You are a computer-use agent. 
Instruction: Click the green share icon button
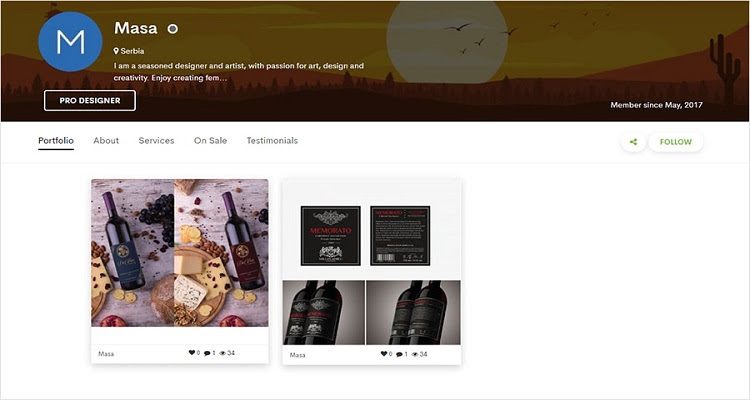(633, 142)
